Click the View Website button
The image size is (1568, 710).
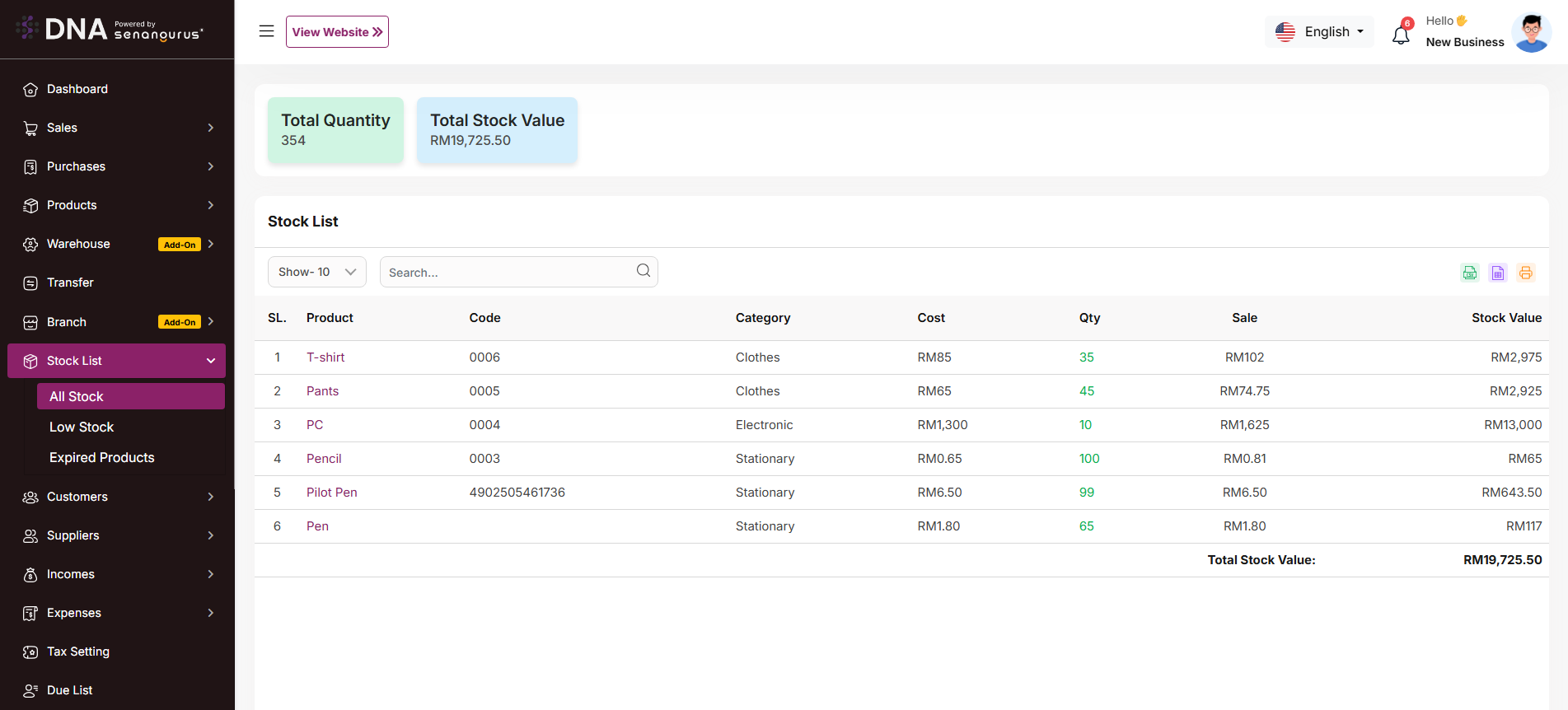337,32
